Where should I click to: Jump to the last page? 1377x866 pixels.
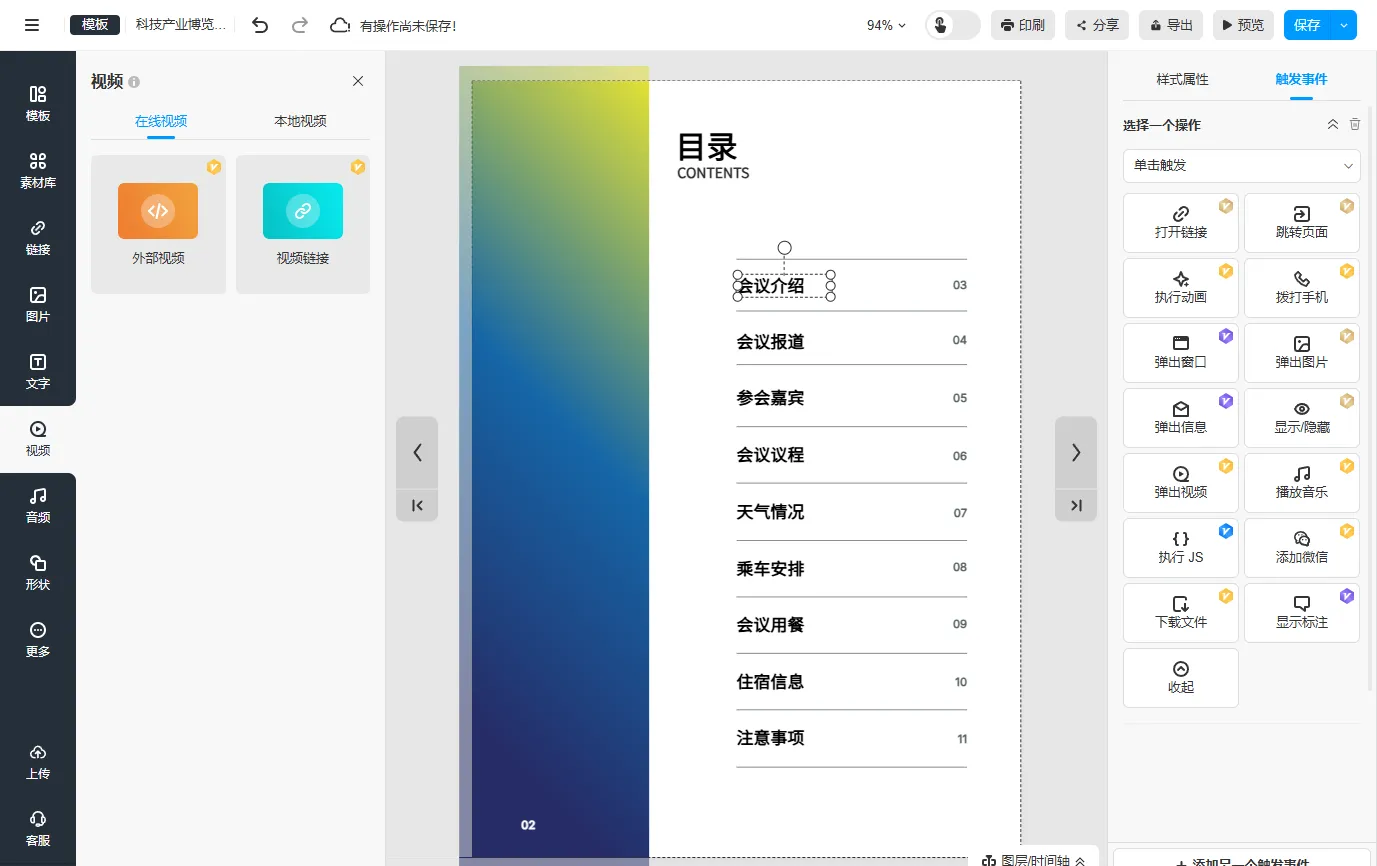(1076, 505)
